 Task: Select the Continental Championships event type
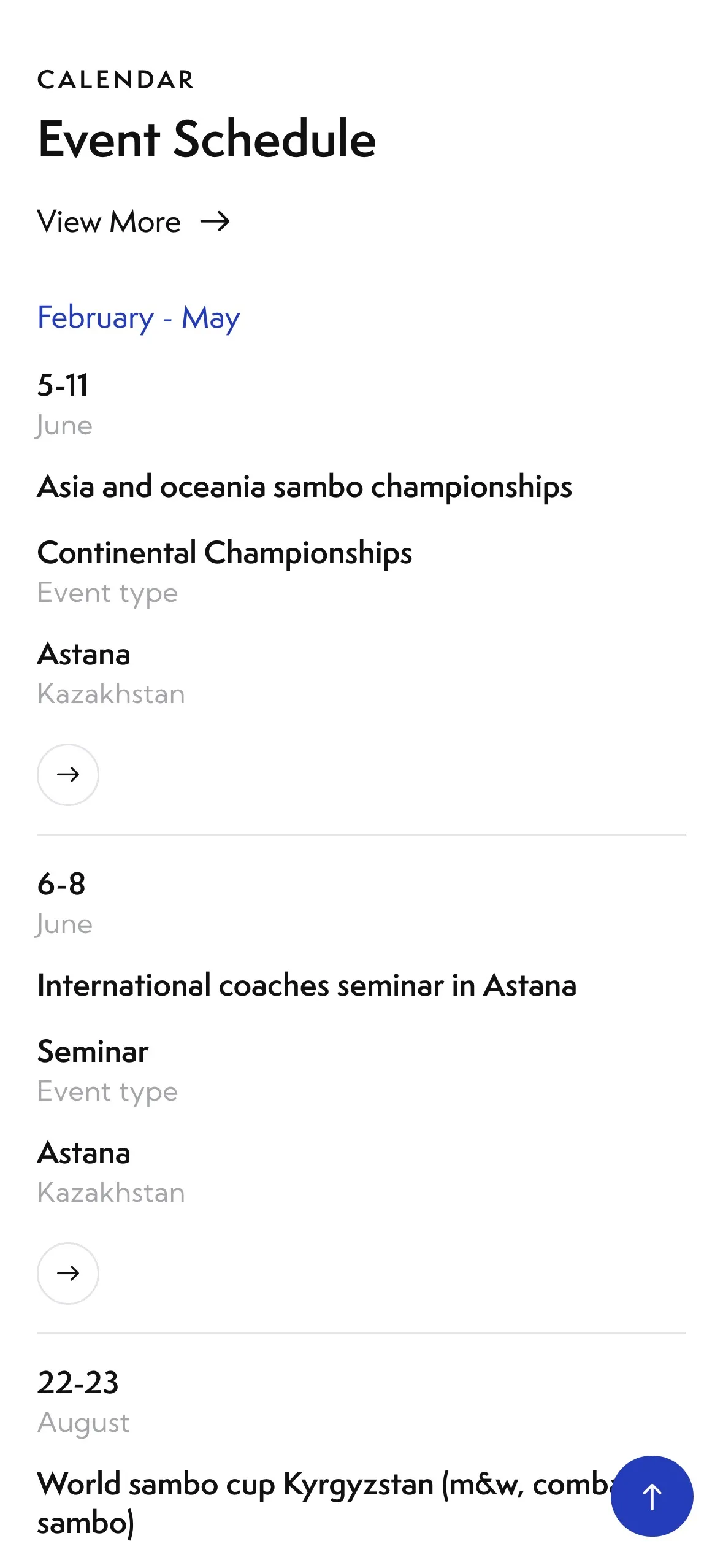[224, 553]
